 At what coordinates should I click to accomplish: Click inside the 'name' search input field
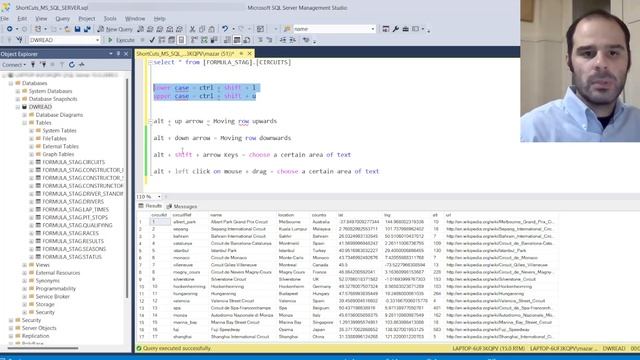tap(331, 29)
